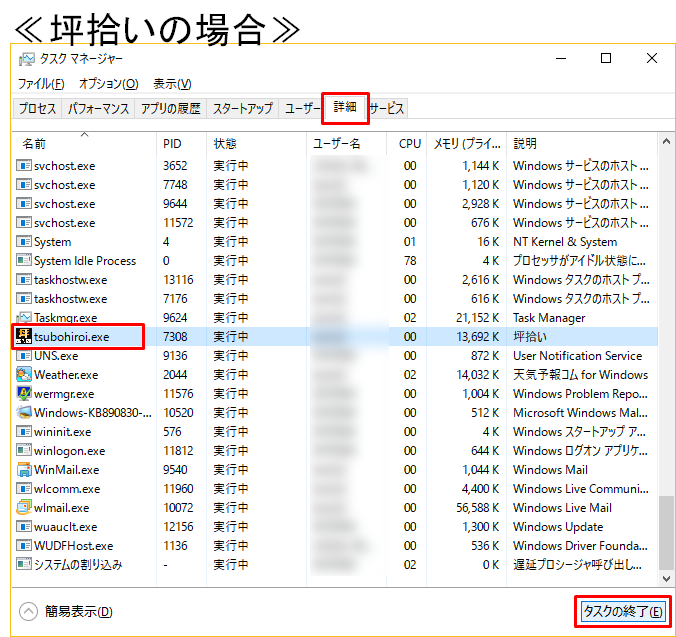Open the ファイル(F) menu
This screenshot has height=637, width=676.
click(x=41, y=84)
